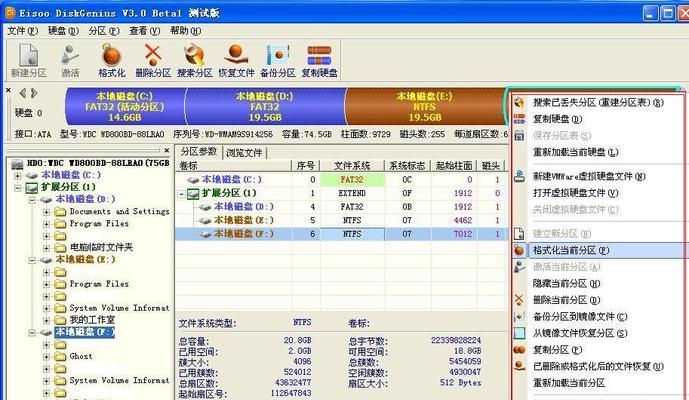Screen dimensions: 689x400
Task: Collapse 本地磁盘(E:) node in the tree
Action: [x=32, y=260]
